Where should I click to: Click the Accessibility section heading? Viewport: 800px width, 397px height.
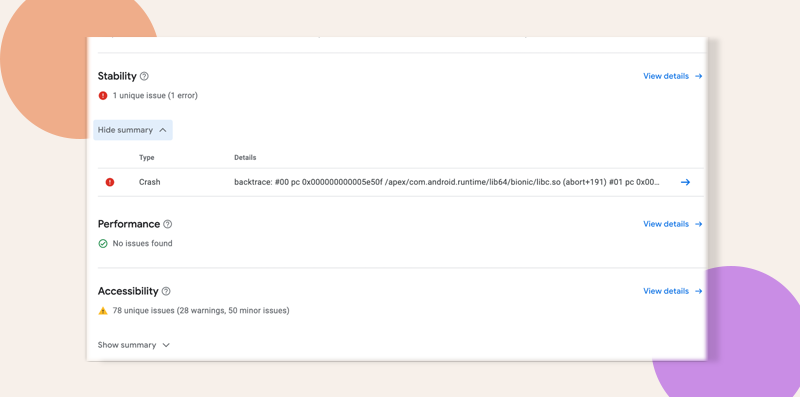128,291
